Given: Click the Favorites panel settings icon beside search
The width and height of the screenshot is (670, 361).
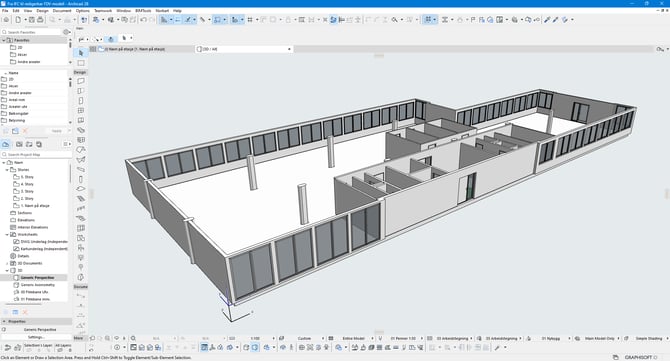Looking at the screenshot, I should pos(66,32).
